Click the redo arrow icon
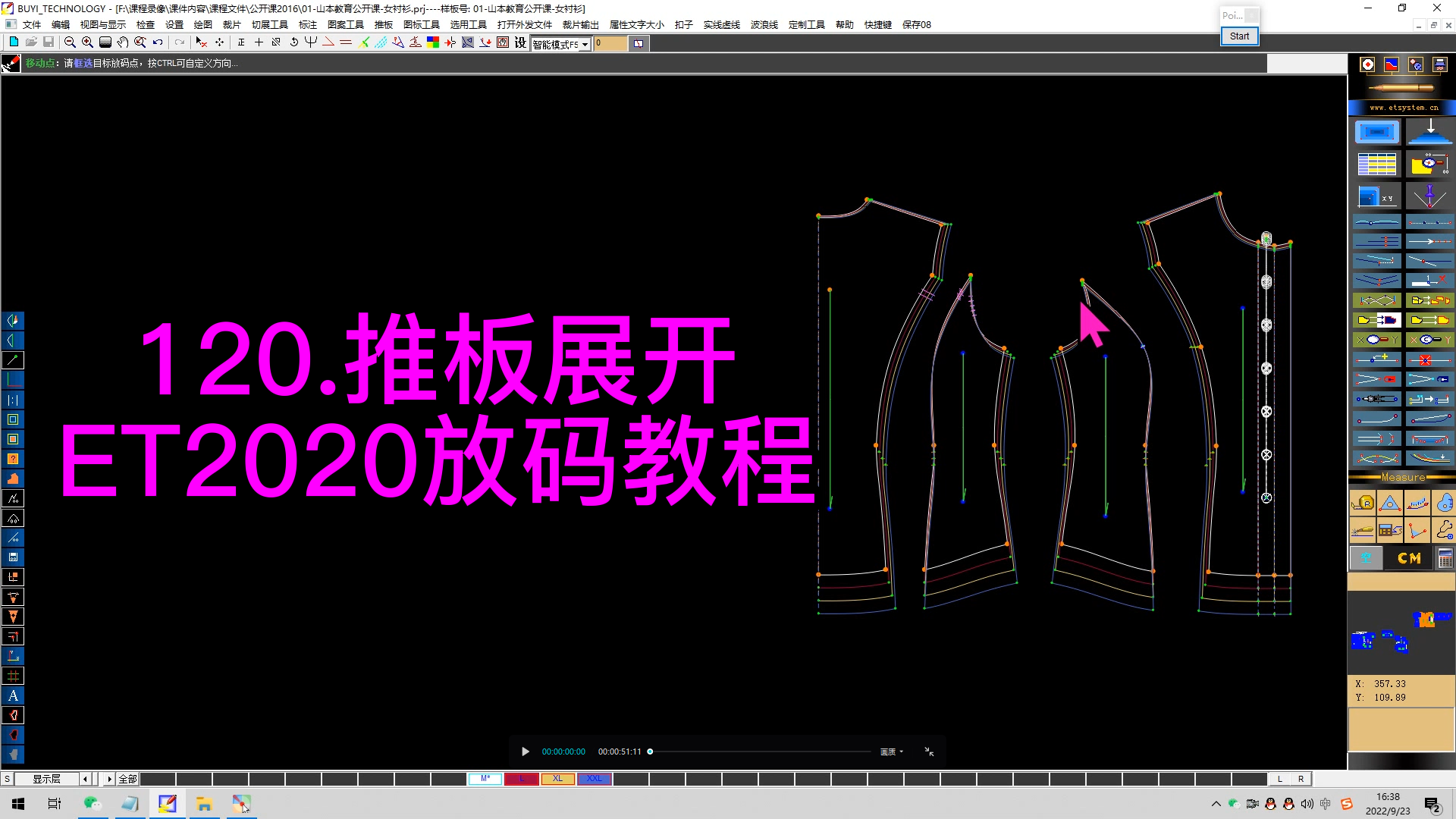Image resolution: width=1456 pixels, height=819 pixels. coord(180,42)
